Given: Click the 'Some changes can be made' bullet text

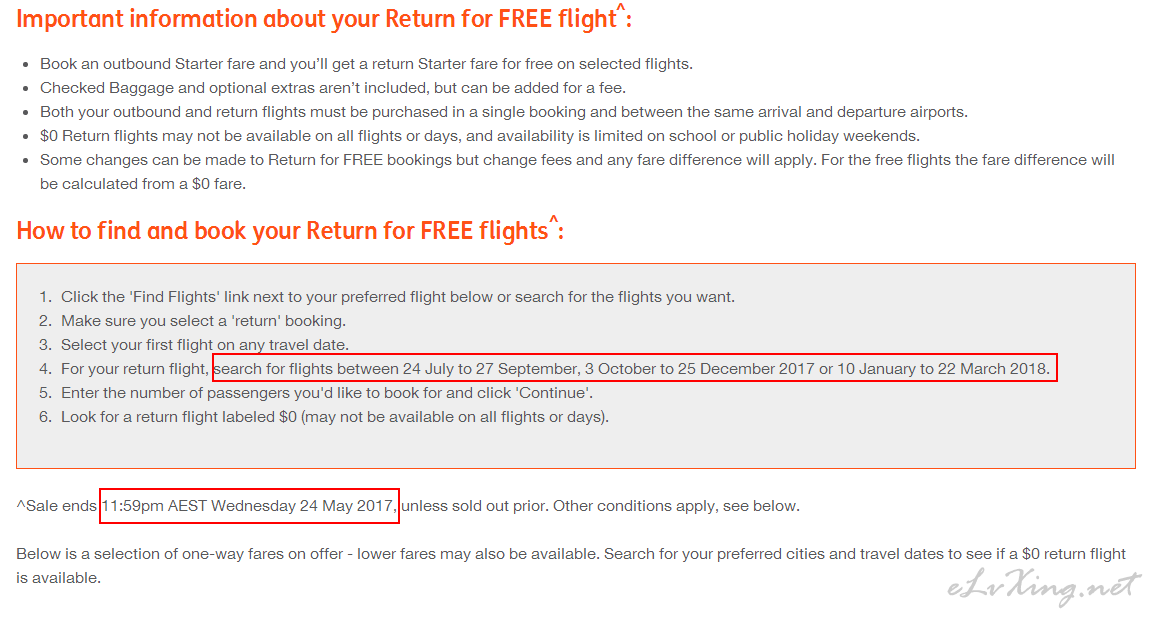Looking at the screenshot, I should [577, 172].
